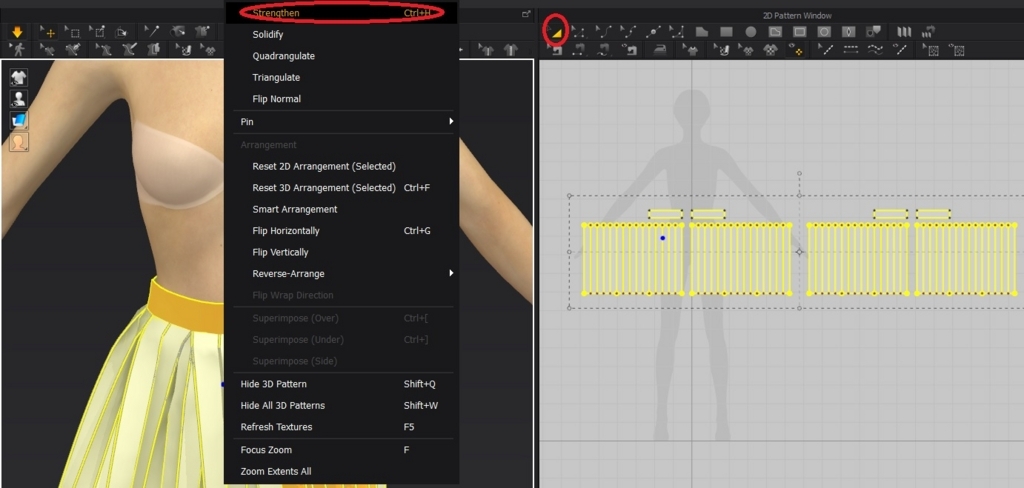Select the Steam iron tool
This screenshot has width=1024, height=488.
pyautogui.click(x=660, y=50)
